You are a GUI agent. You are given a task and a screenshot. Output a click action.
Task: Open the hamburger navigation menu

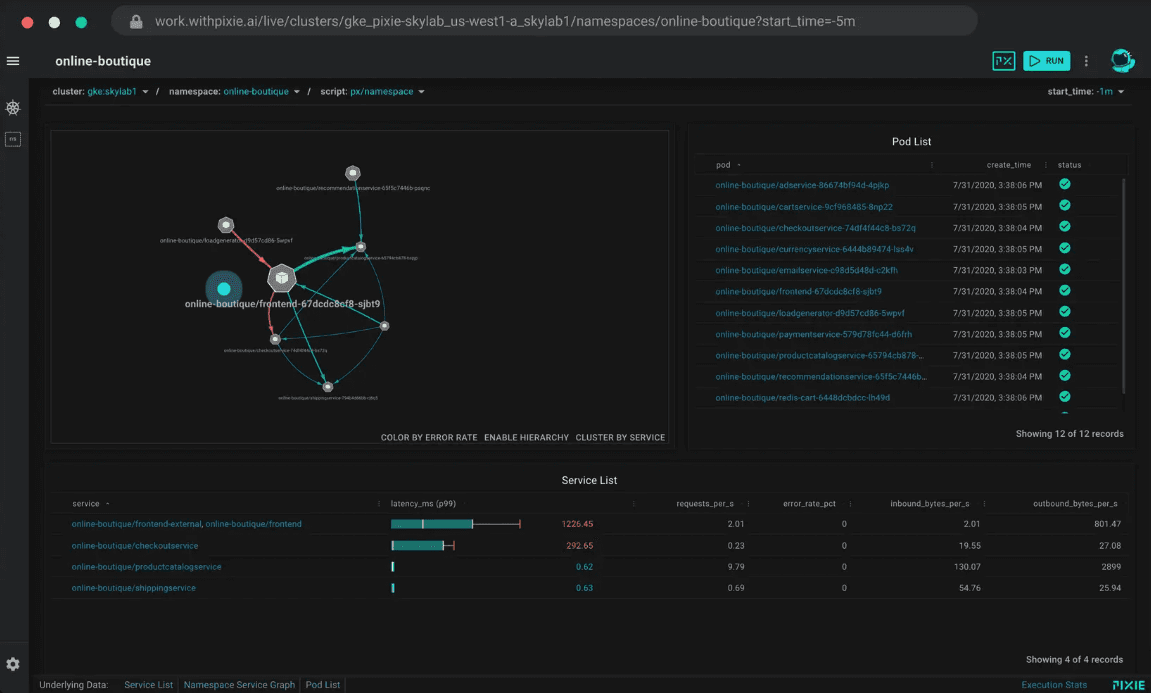(x=13, y=61)
